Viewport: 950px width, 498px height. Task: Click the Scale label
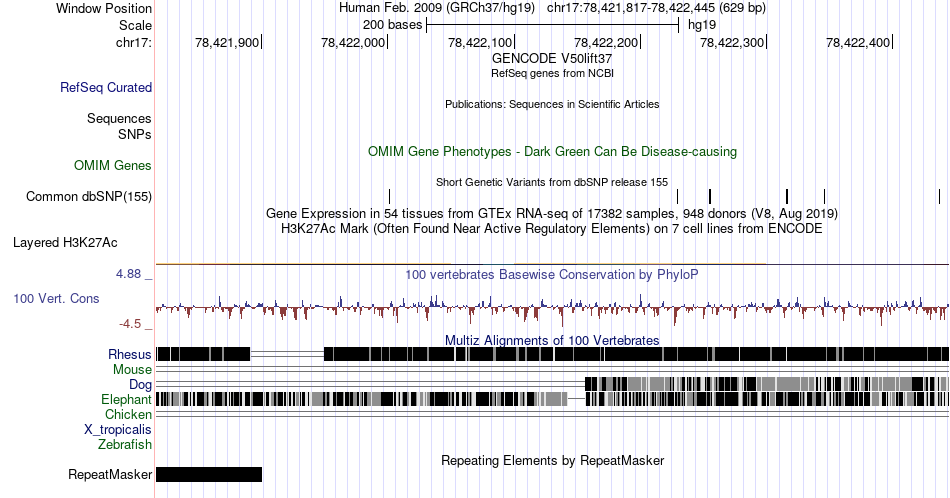pyautogui.click(x=135, y=25)
